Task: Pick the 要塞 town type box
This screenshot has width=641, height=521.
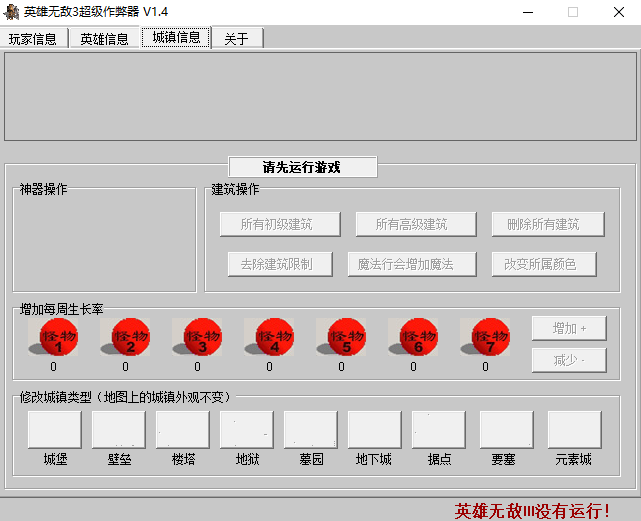Action: [507, 430]
